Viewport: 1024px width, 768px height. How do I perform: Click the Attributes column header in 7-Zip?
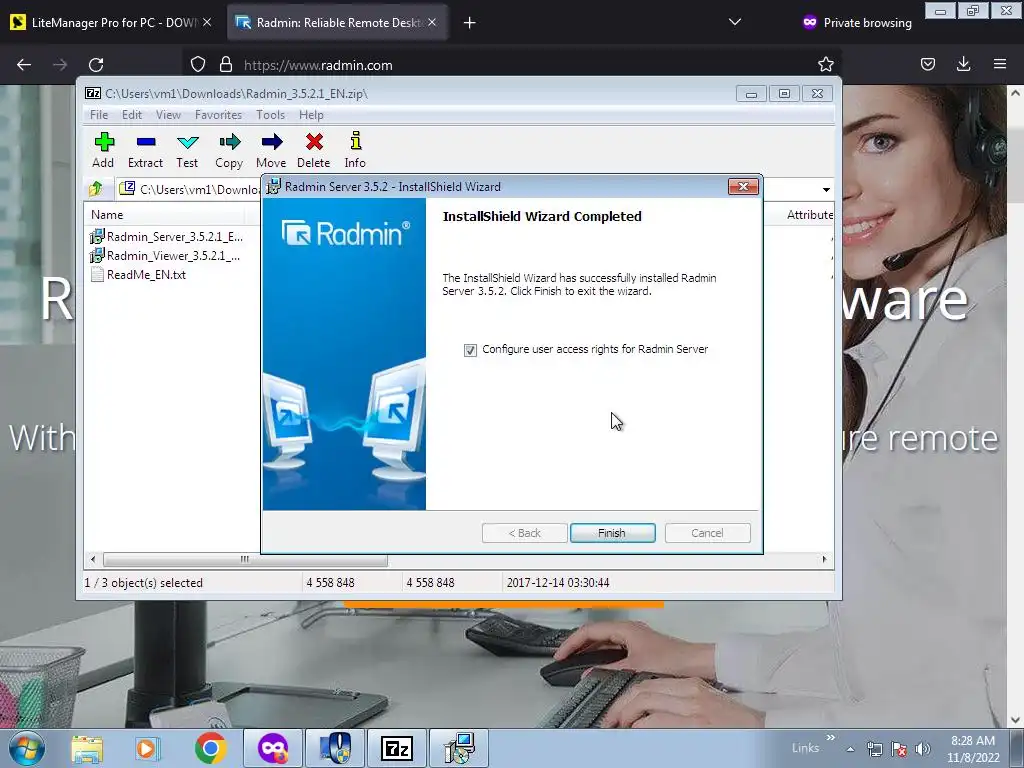[x=809, y=215]
